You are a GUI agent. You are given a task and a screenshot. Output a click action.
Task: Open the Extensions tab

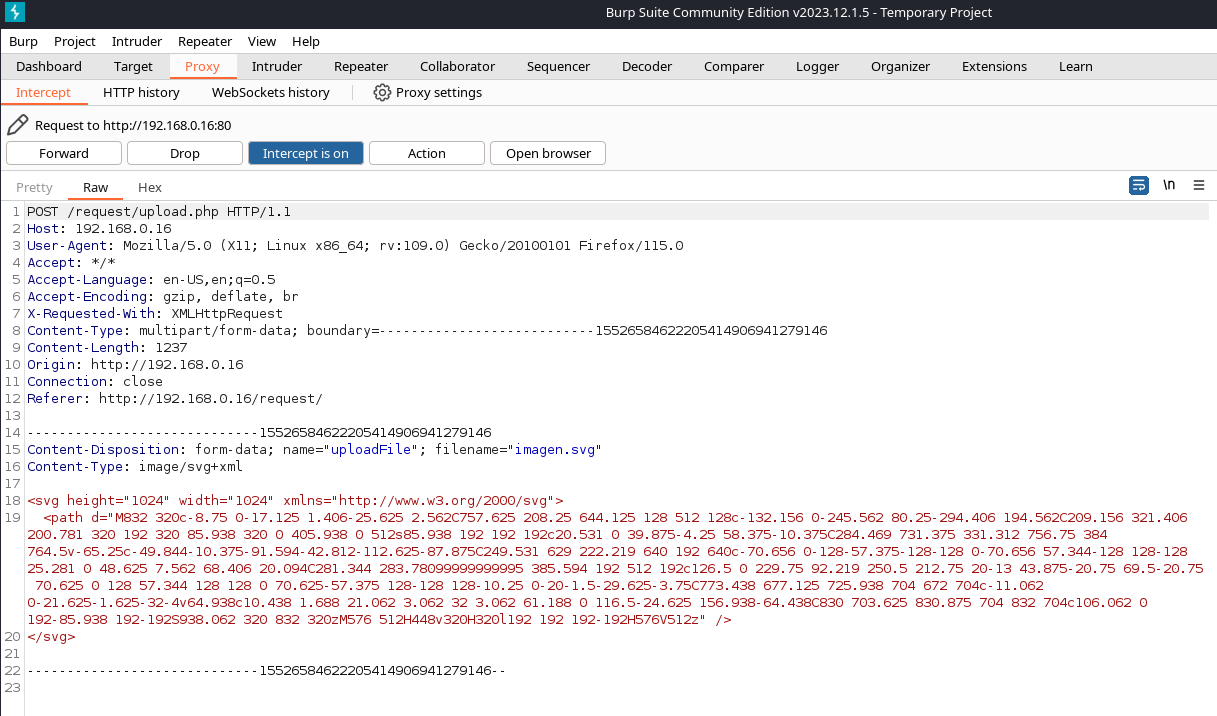point(994,66)
